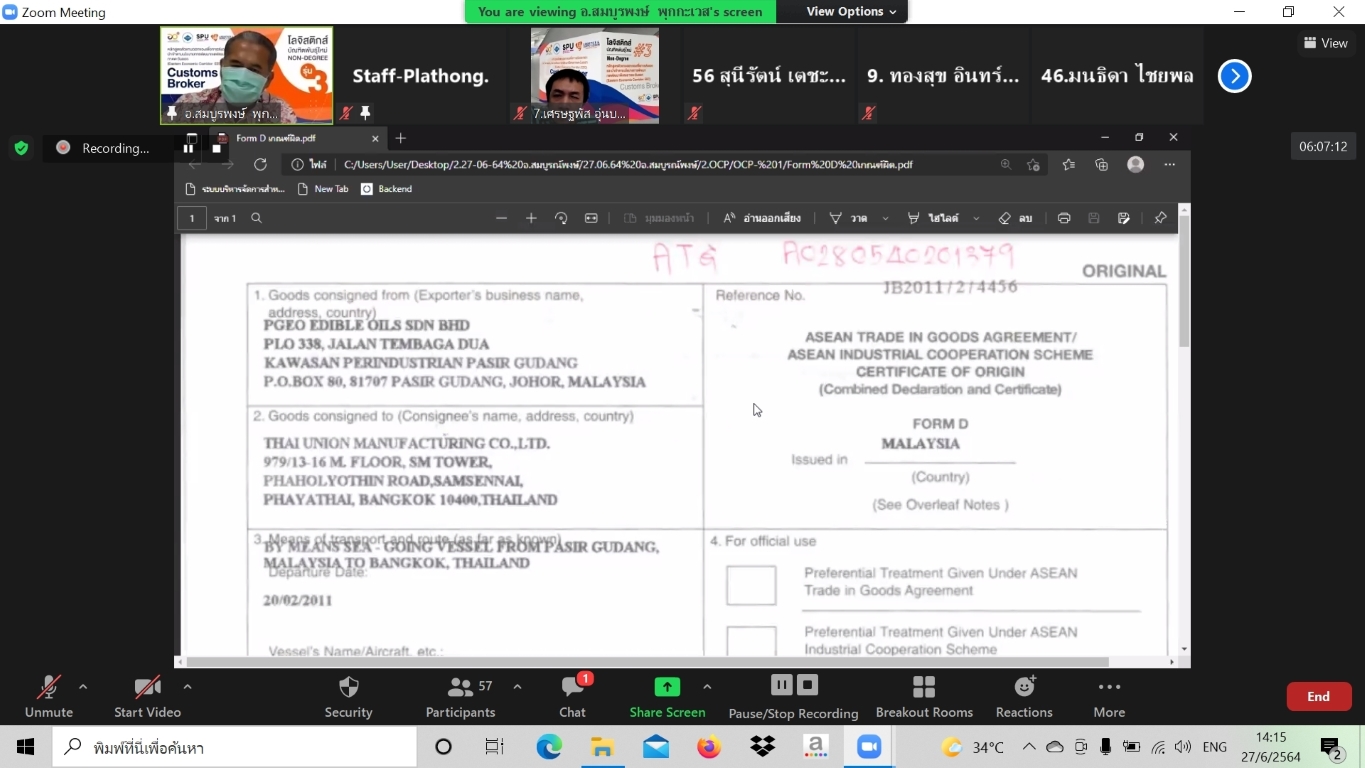Expand Share Screen options arrow

click(x=707, y=687)
